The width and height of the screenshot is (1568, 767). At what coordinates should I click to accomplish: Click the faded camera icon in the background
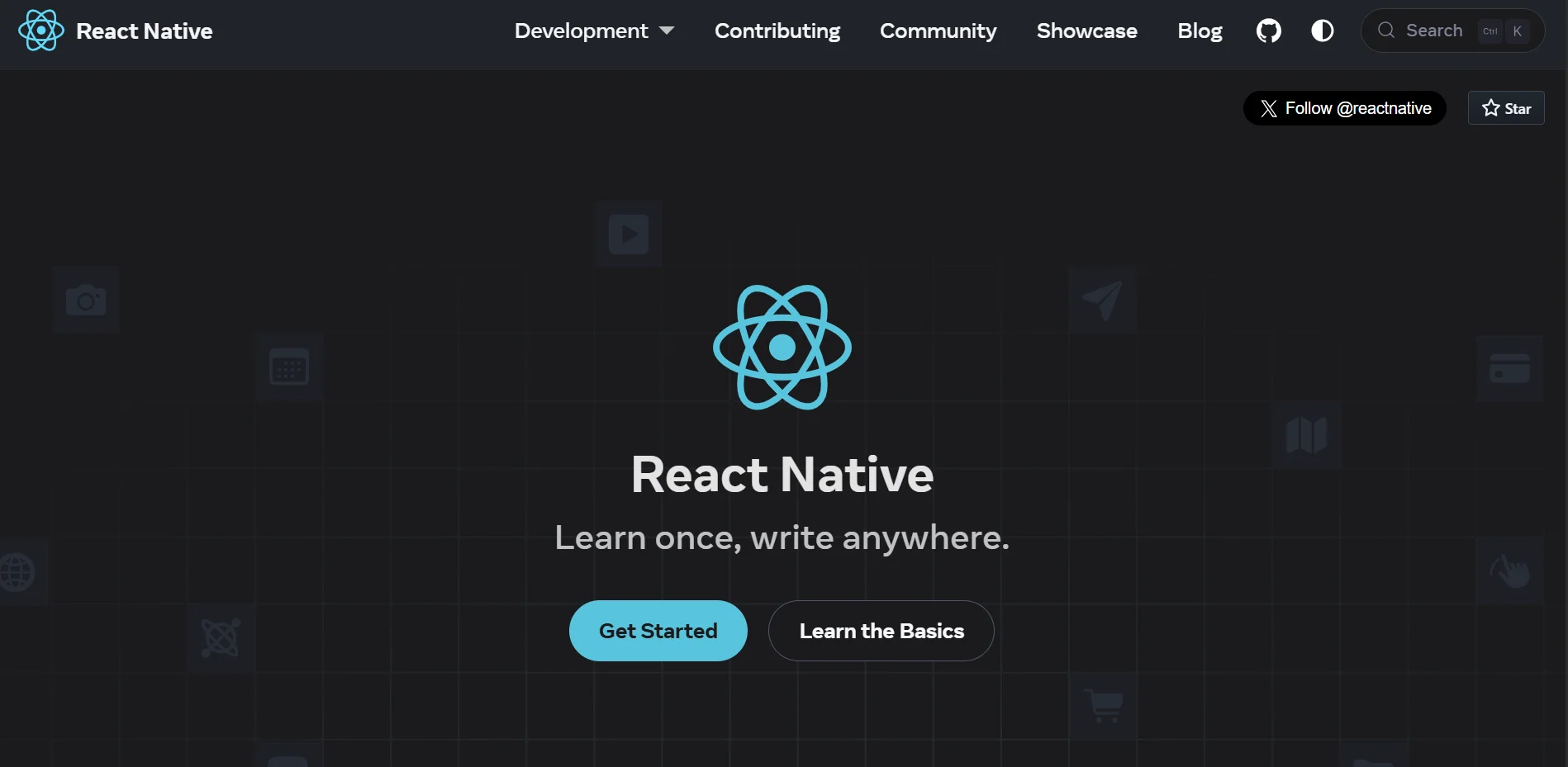tap(86, 300)
